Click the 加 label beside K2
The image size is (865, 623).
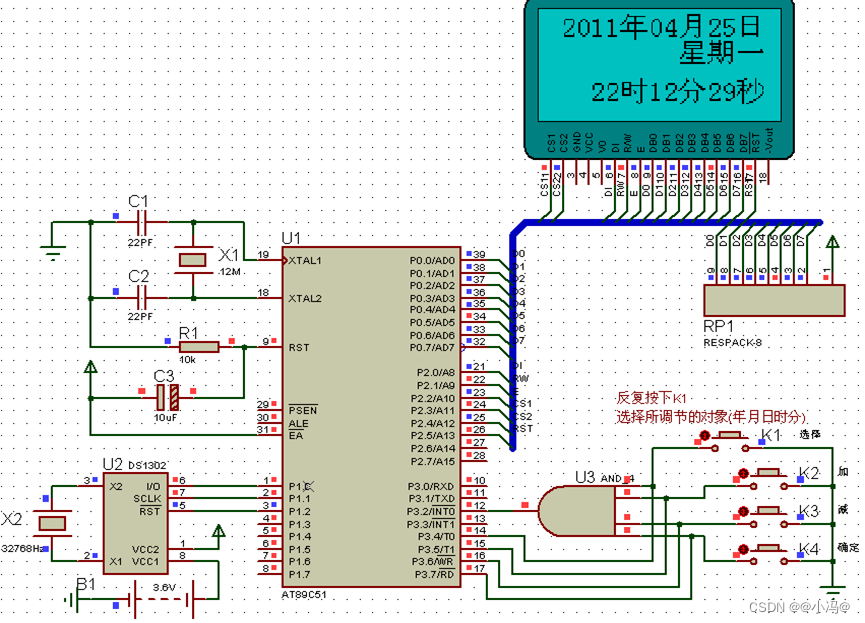(843, 472)
